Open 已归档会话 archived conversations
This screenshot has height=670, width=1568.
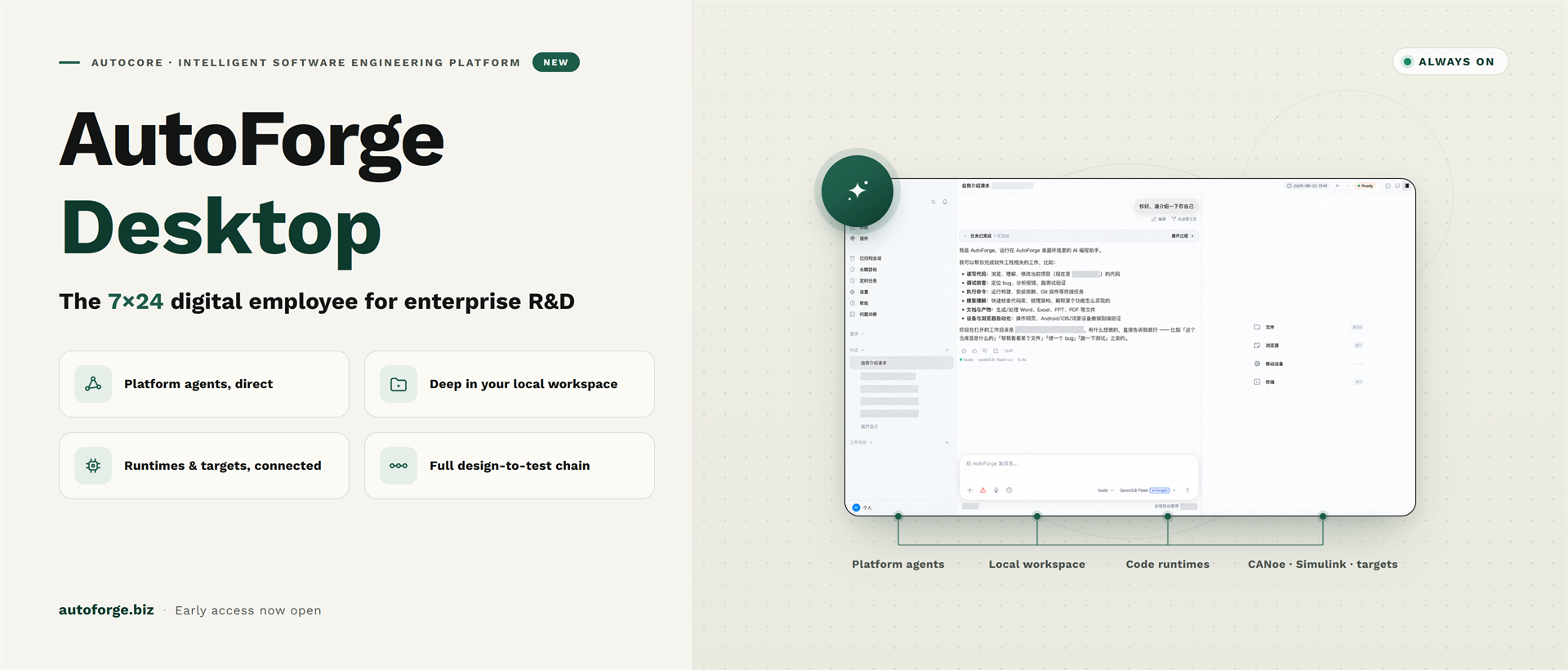coord(866,258)
